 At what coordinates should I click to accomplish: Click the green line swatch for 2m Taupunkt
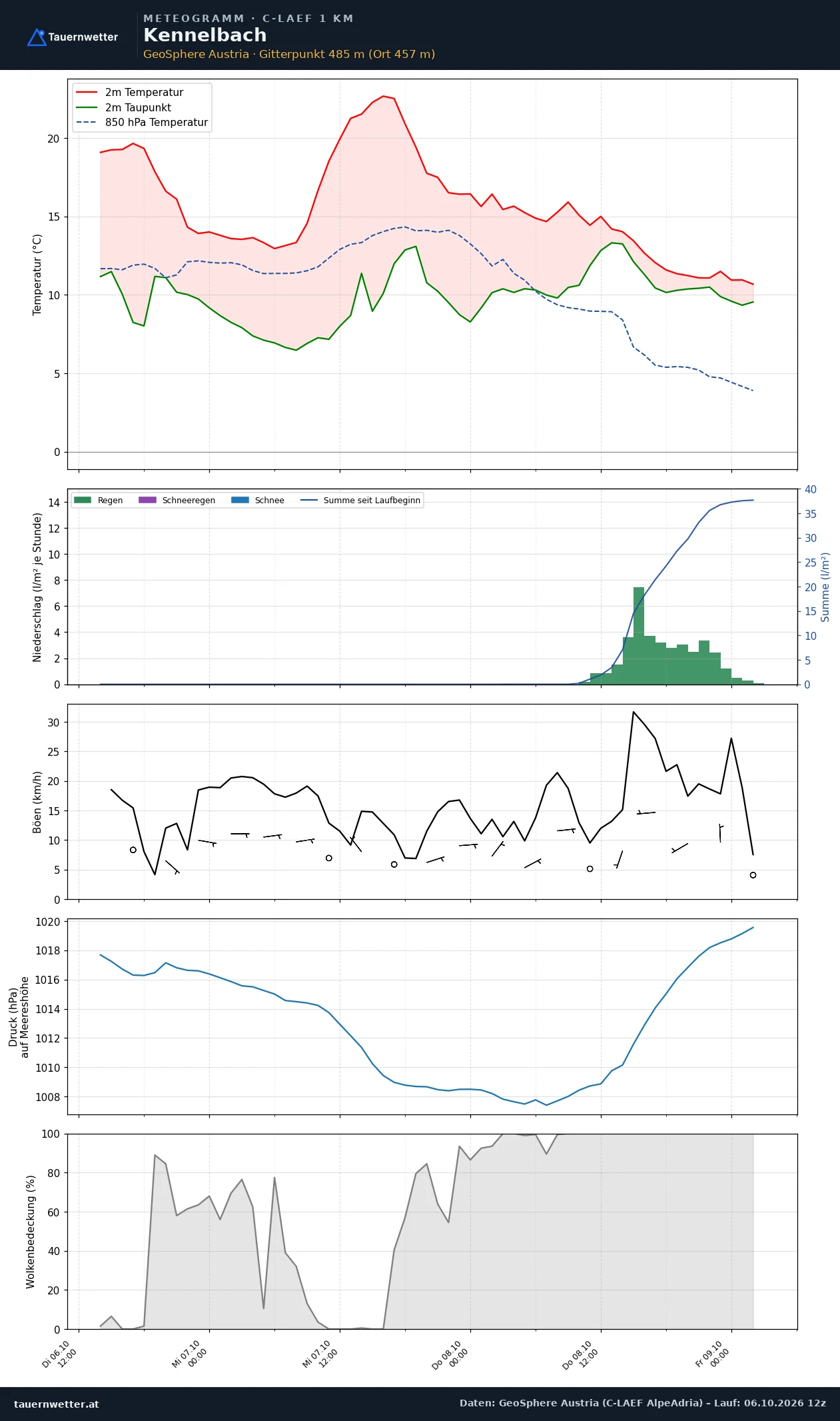(x=87, y=107)
